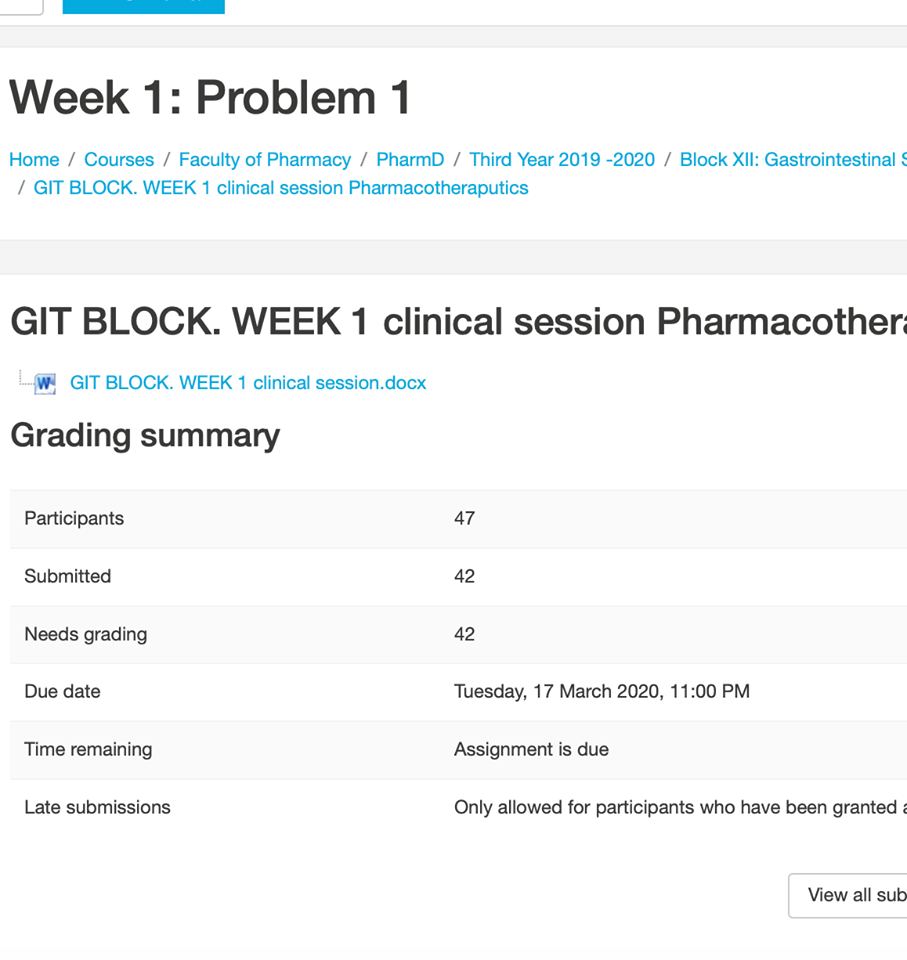The height and width of the screenshot is (960, 907).
Task: Click the Week 1: Problem 1 heading
Action: pos(211,98)
